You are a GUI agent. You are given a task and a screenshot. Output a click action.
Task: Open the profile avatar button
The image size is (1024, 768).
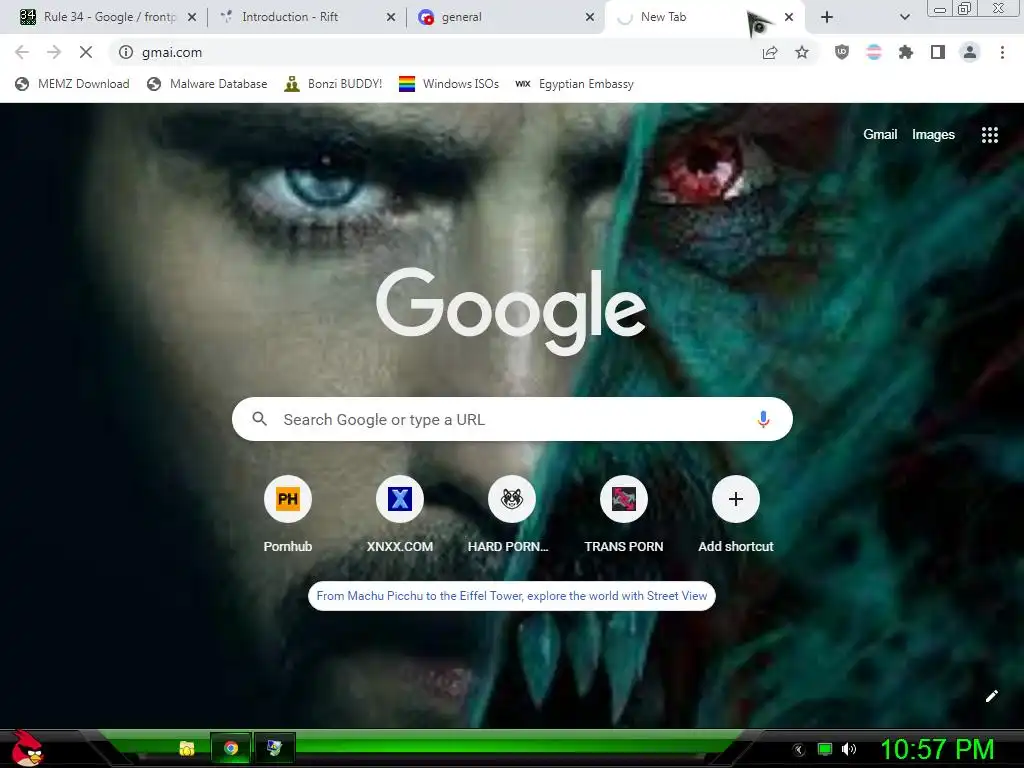[970, 52]
